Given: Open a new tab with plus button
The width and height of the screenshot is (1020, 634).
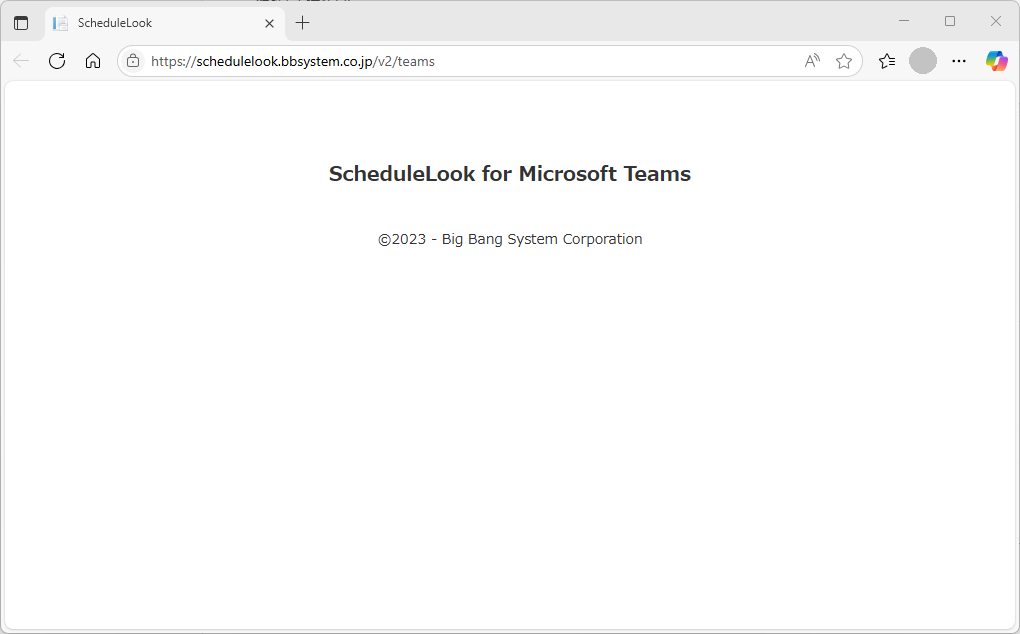Looking at the screenshot, I should 302,23.
